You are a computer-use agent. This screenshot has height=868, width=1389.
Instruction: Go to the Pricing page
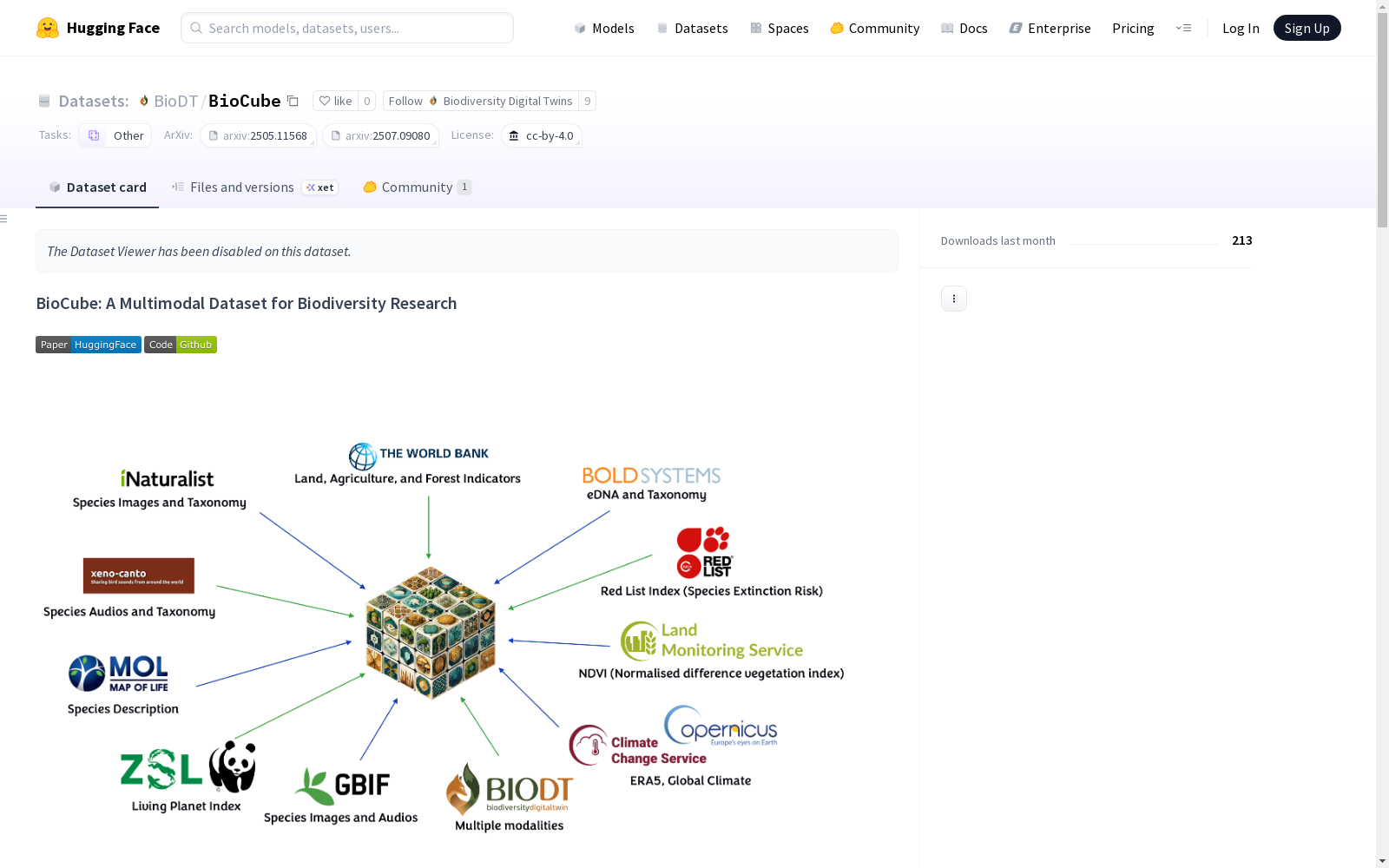(x=1133, y=28)
